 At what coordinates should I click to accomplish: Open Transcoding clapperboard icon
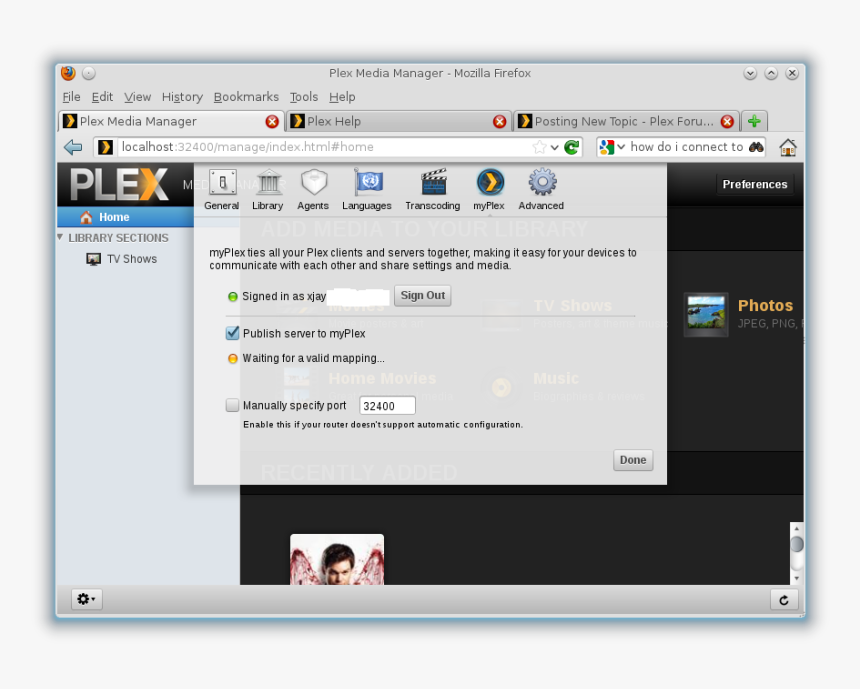tap(432, 183)
